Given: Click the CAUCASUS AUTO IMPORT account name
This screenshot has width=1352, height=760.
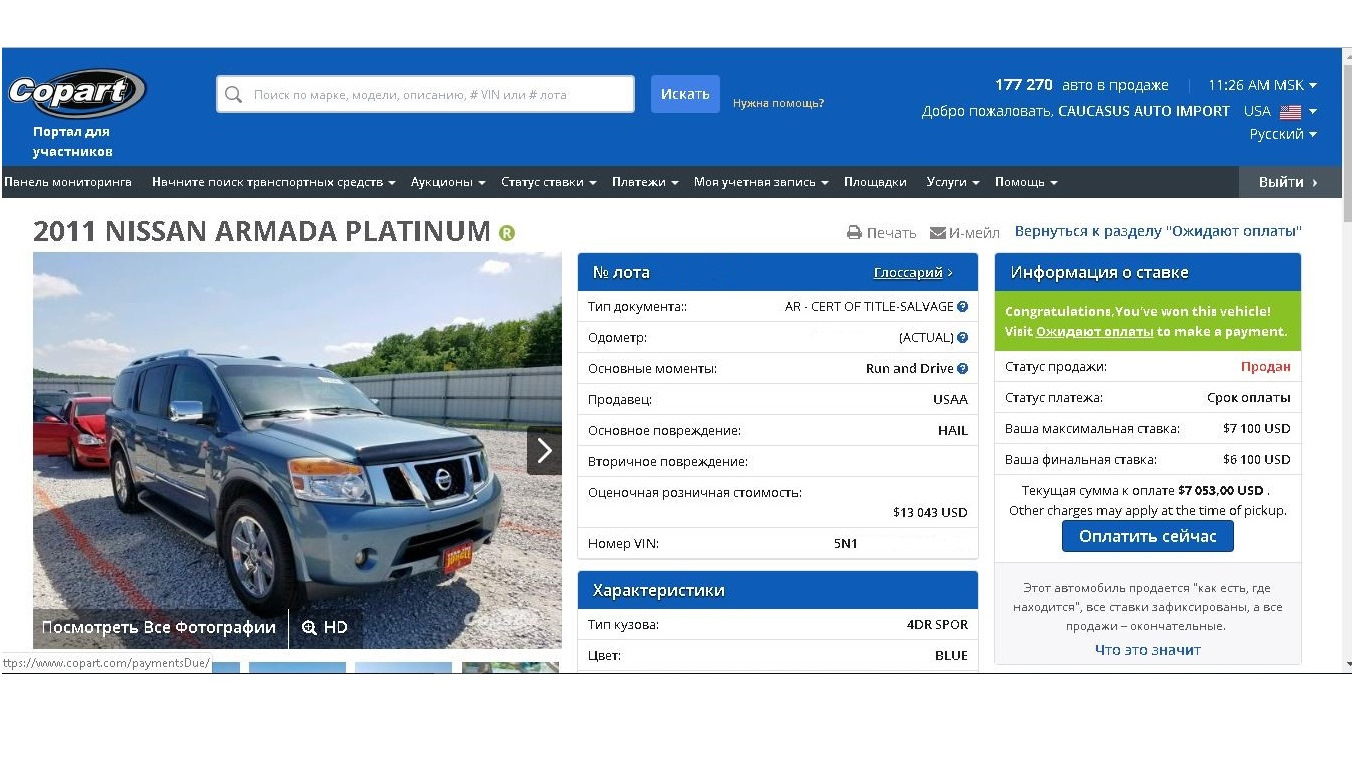Looking at the screenshot, I should (1144, 111).
